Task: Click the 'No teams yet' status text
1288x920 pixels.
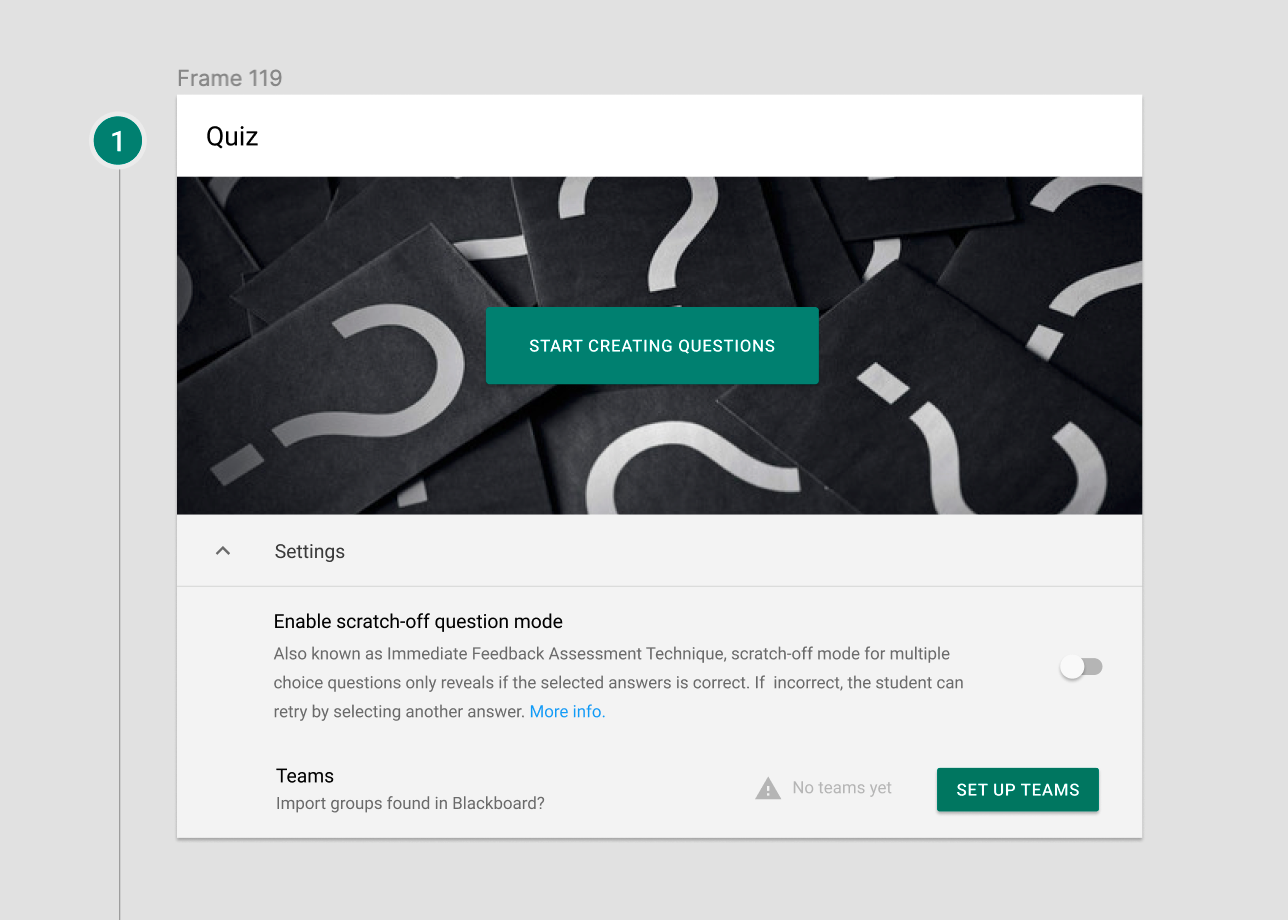Action: tap(841, 788)
